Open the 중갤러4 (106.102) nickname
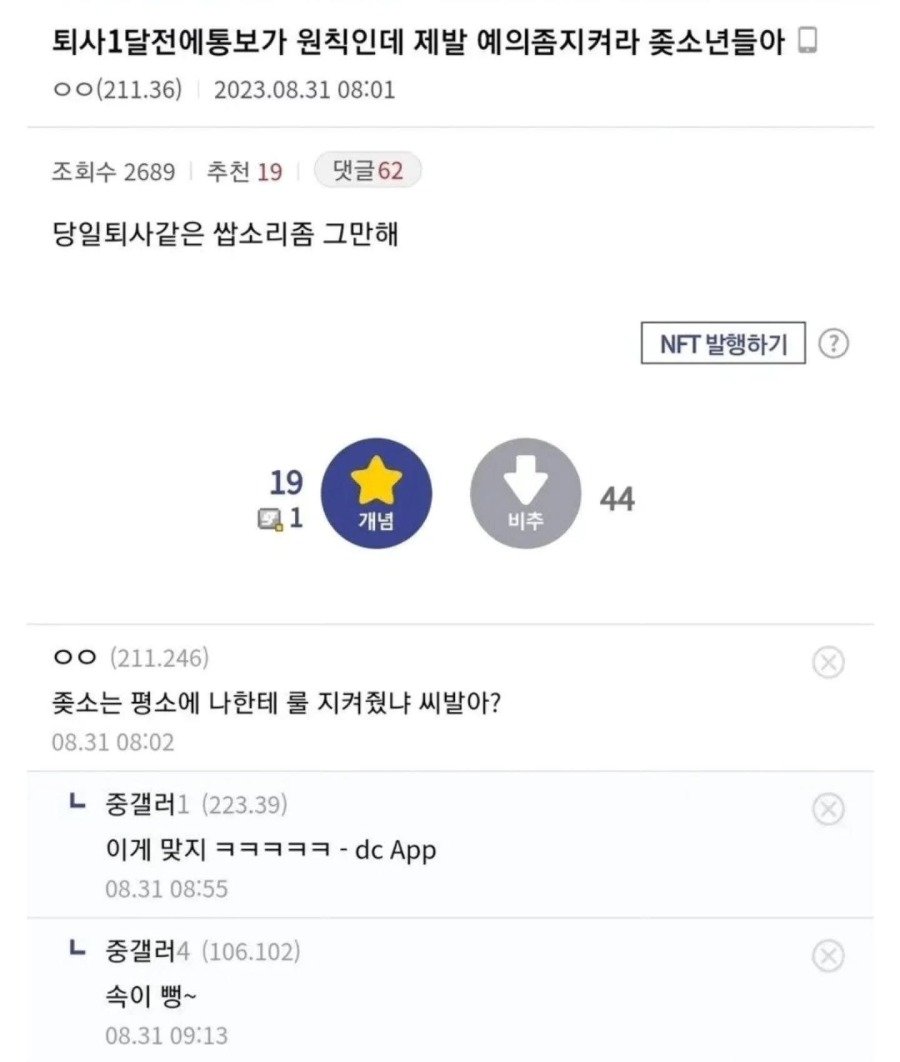 point(200,952)
